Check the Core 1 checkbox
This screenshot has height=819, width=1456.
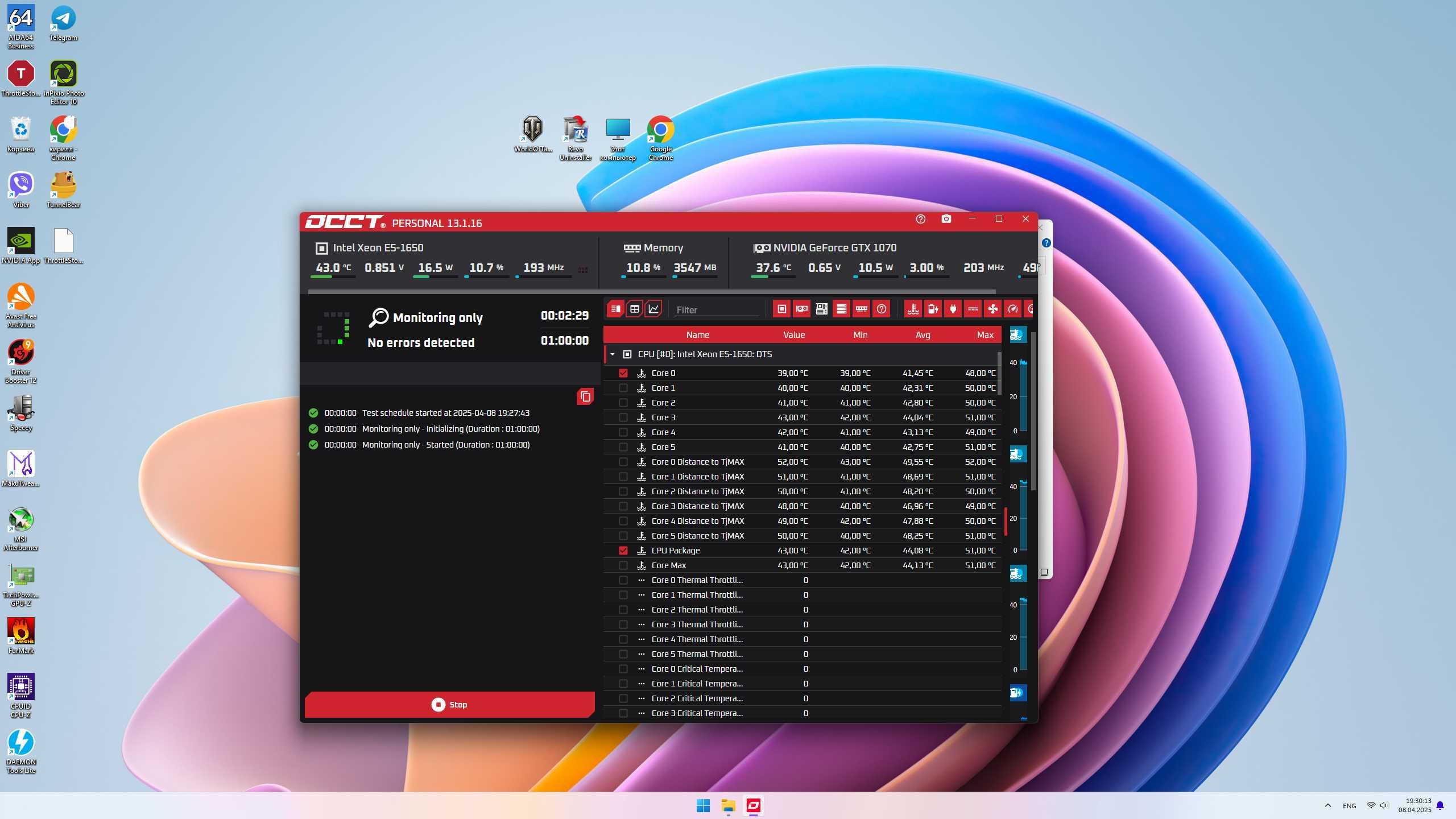click(623, 388)
